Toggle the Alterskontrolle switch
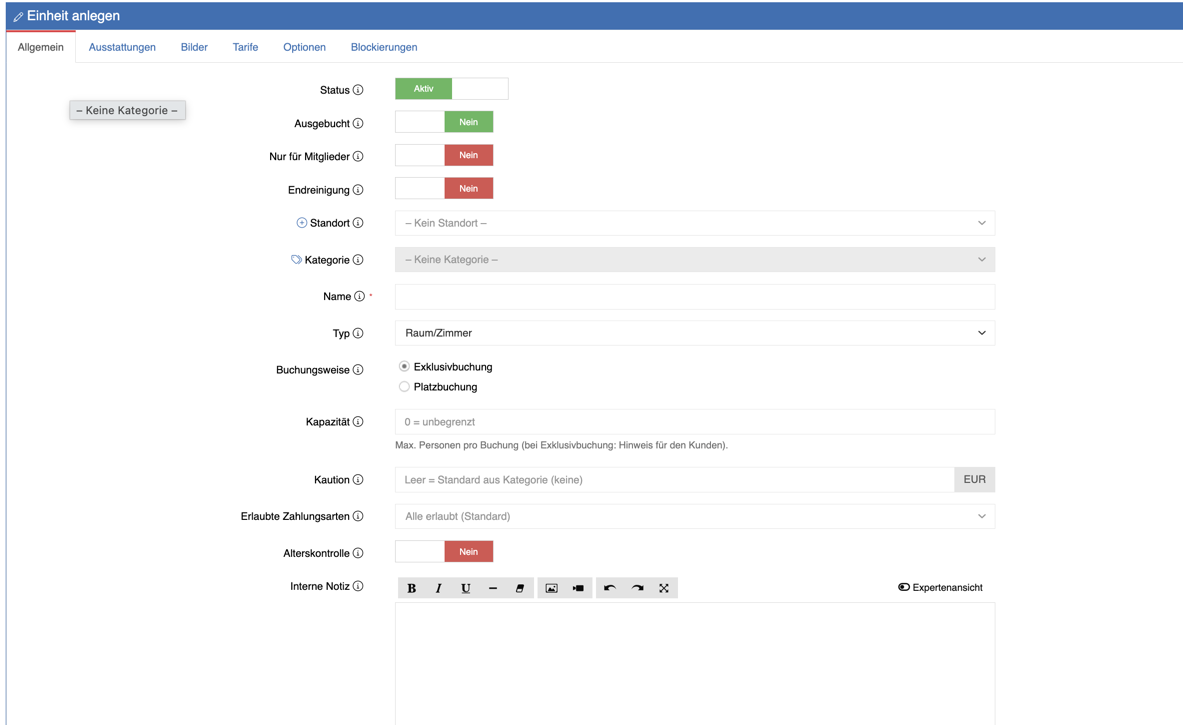The width and height of the screenshot is (1183, 725). click(x=444, y=551)
